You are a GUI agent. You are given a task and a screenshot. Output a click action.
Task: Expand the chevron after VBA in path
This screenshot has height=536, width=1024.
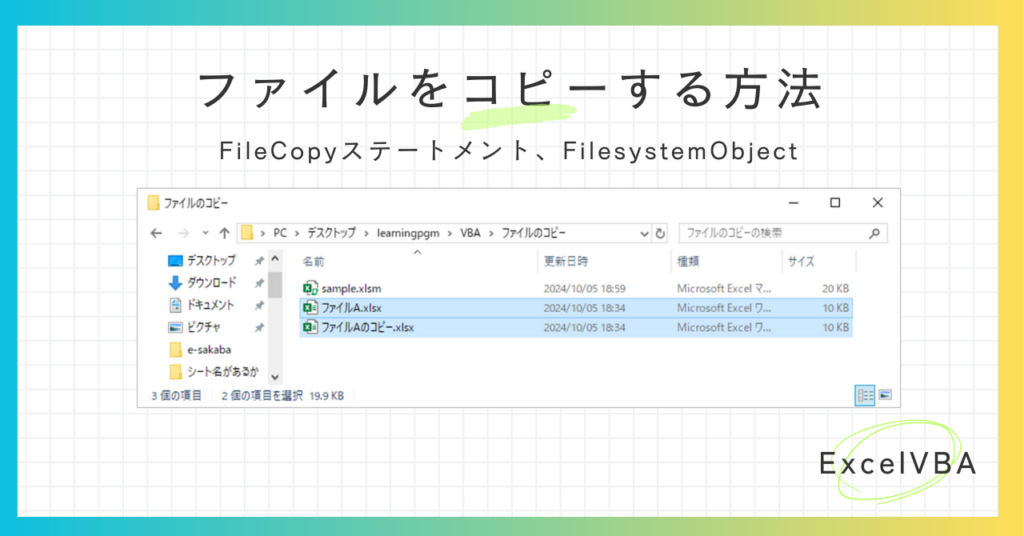(490, 233)
